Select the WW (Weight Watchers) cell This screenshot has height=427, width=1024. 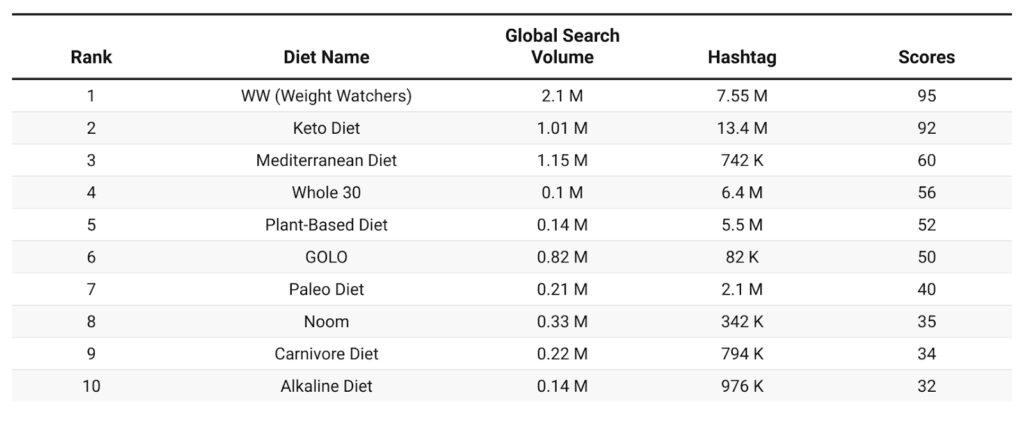[326, 97]
